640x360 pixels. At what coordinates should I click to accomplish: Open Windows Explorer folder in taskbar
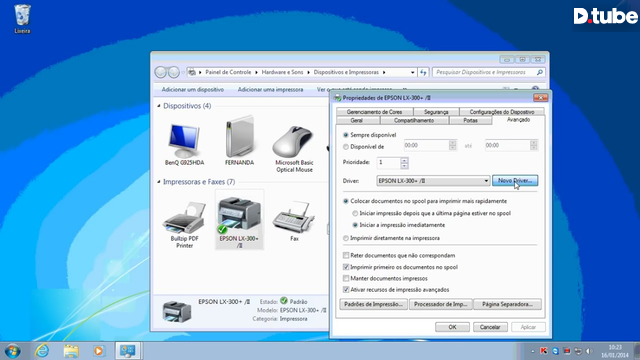[71, 351]
